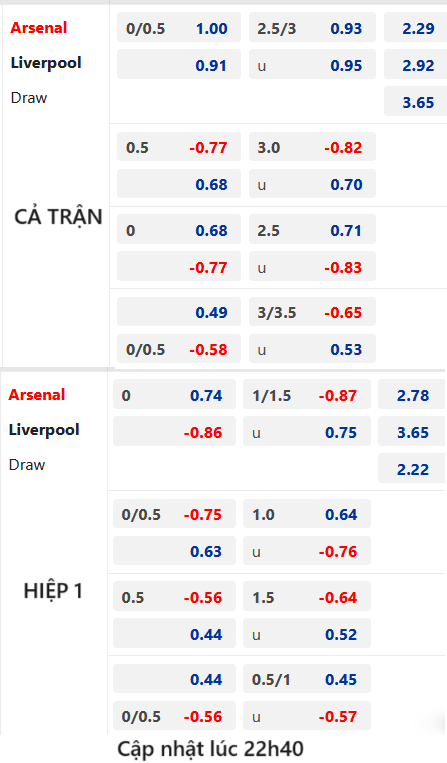Choose full-match over 2.5 at 0.71
The width and height of the screenshot is (447, 763).
pyautogui.click(x=312, y=229)
